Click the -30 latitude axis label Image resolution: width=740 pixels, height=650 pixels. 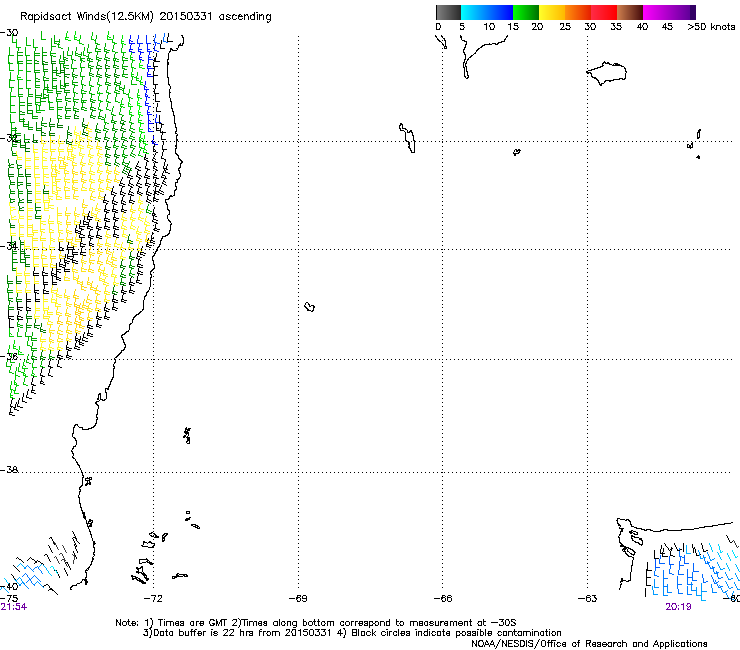click(9, 33)
